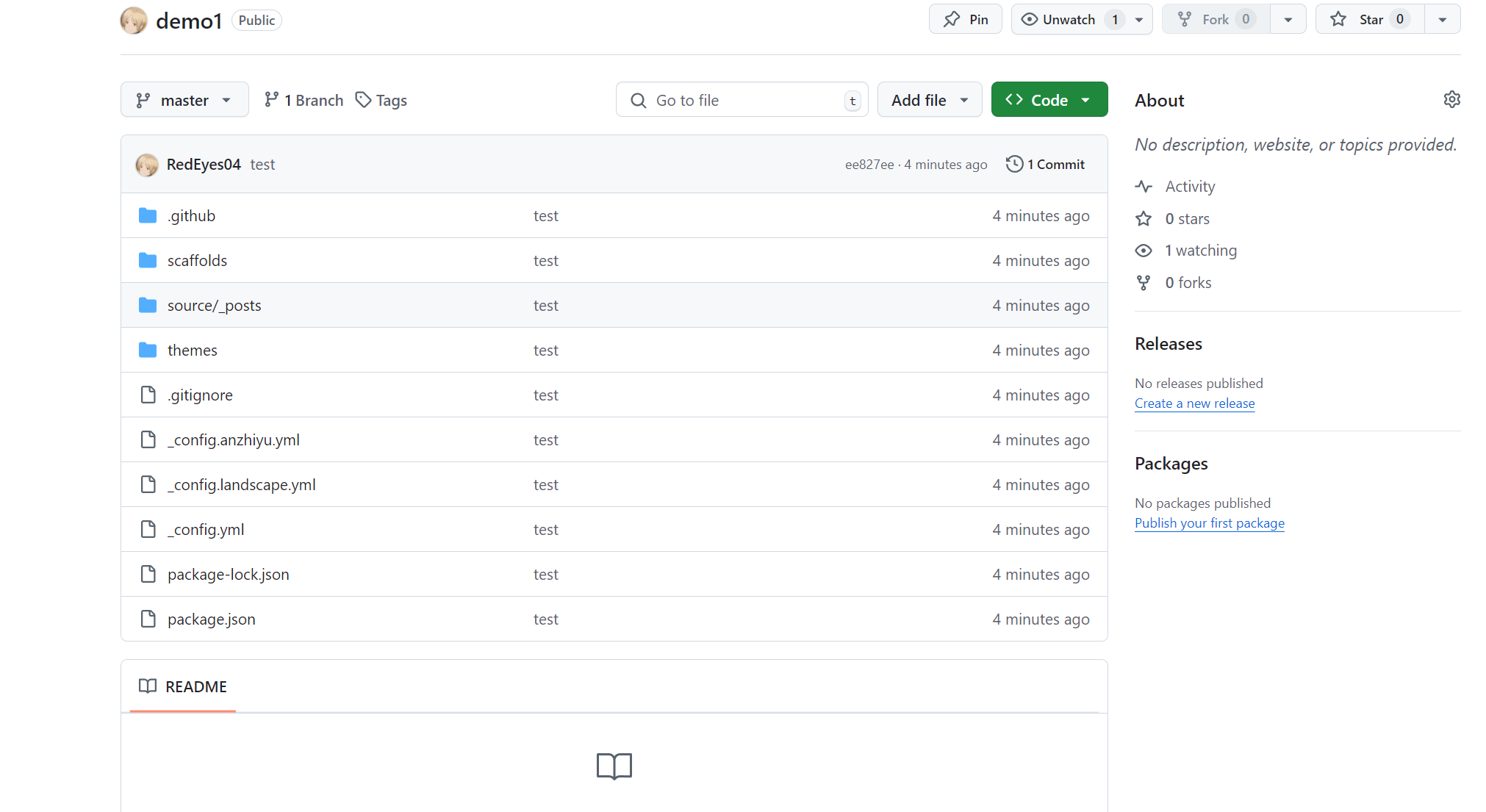1486x812 pixels.
Task: Open the .github folder icon
Action: [148, 215]
